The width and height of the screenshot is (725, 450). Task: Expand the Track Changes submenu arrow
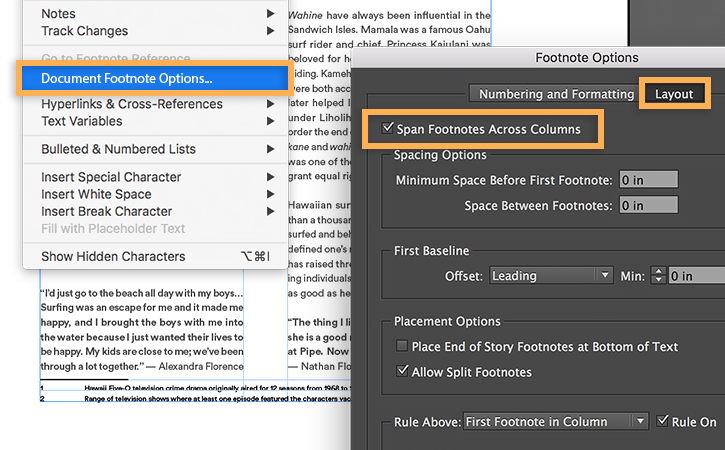tap(271, 31)
